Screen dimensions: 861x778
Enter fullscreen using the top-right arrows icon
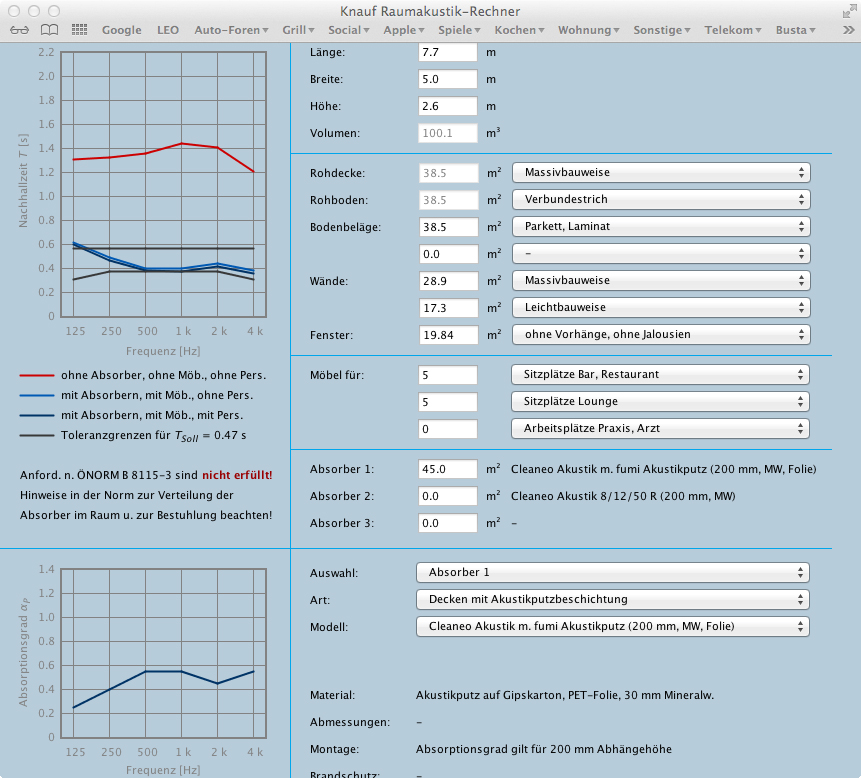847,10
